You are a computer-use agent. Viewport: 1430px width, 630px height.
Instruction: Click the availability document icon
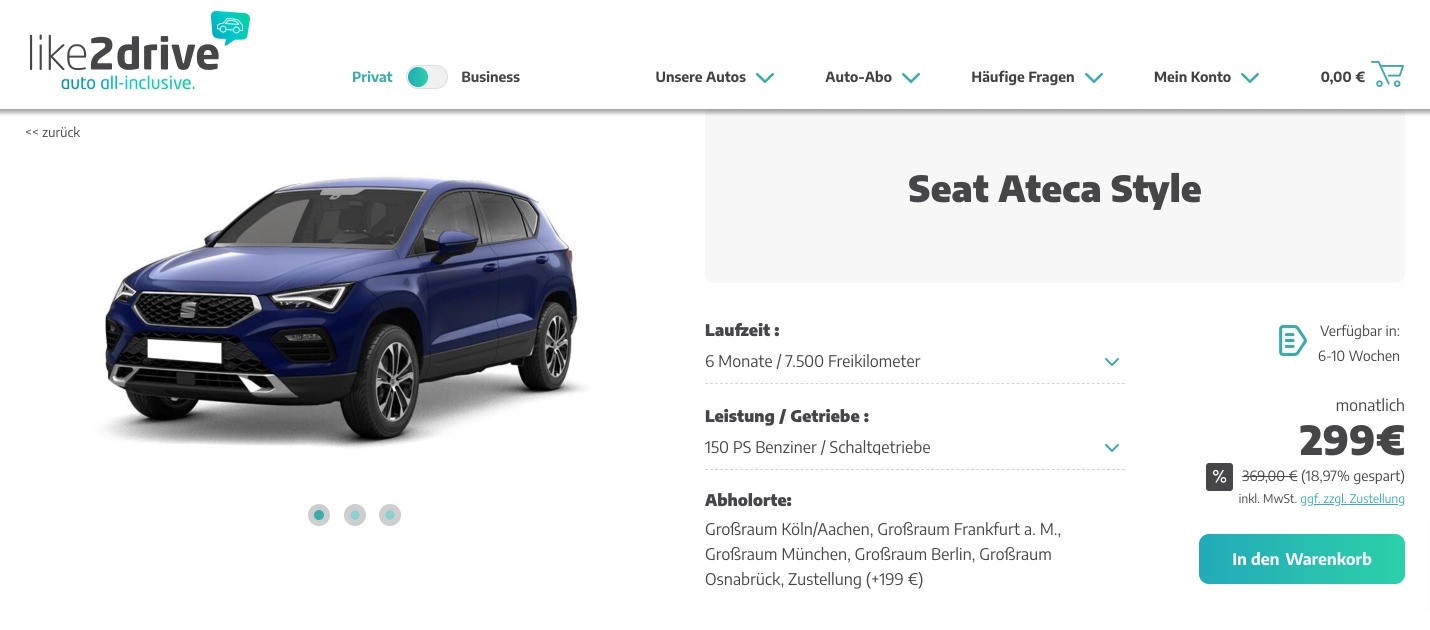pos(1292,340)
